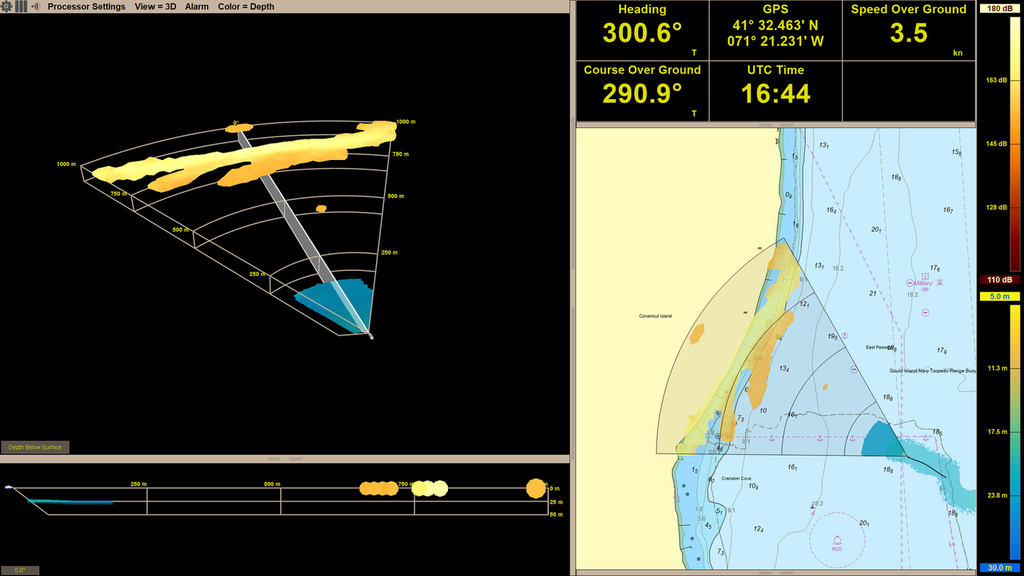1024x576 pixels.
Task: Click the vessel icon in the profile view
Action: point(8,487)
